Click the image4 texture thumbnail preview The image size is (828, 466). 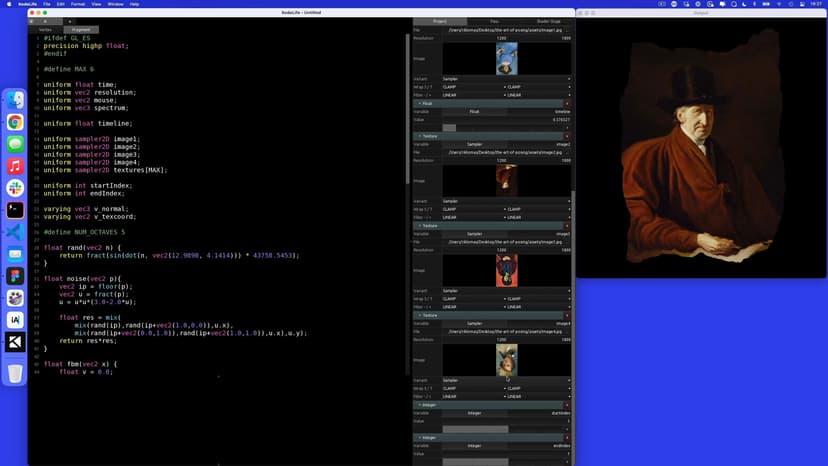pyautogui.click(x=506, y=360)
